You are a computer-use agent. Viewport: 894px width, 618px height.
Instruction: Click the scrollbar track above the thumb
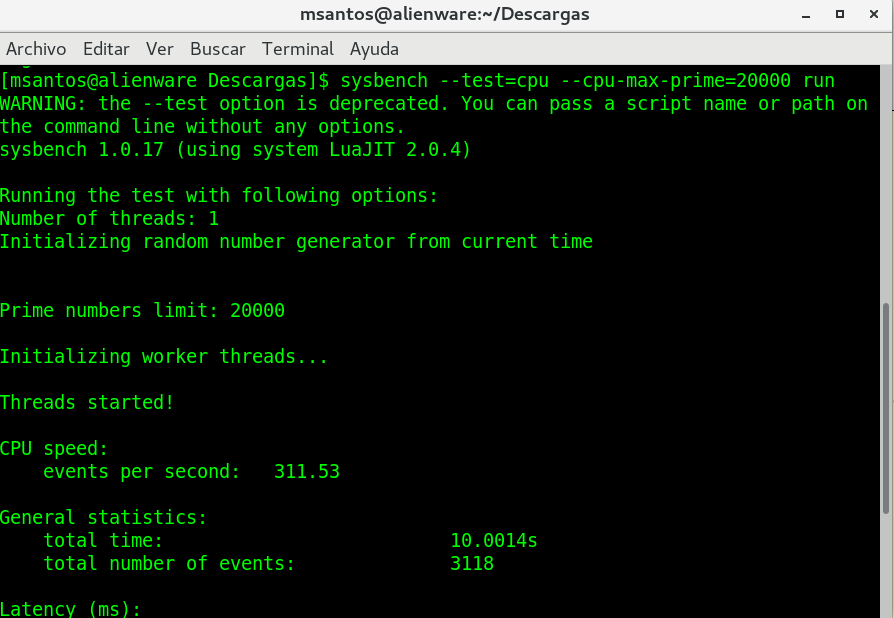point(886,180)
